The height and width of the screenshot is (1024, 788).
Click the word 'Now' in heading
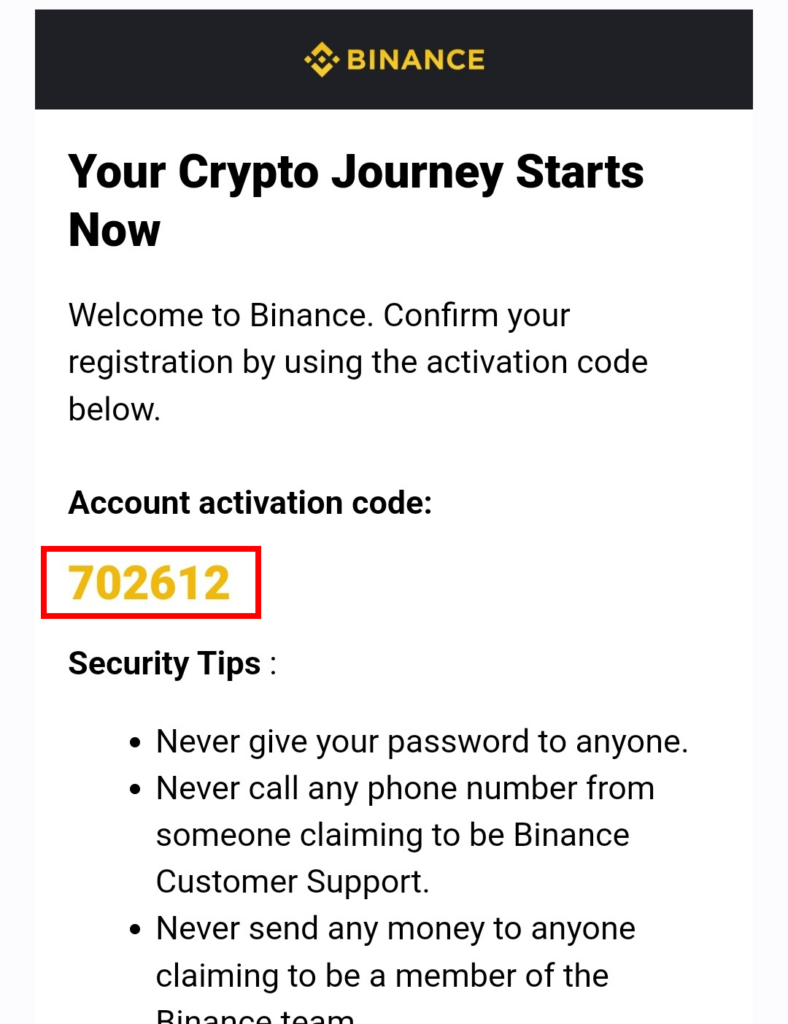tap(114, 231)
